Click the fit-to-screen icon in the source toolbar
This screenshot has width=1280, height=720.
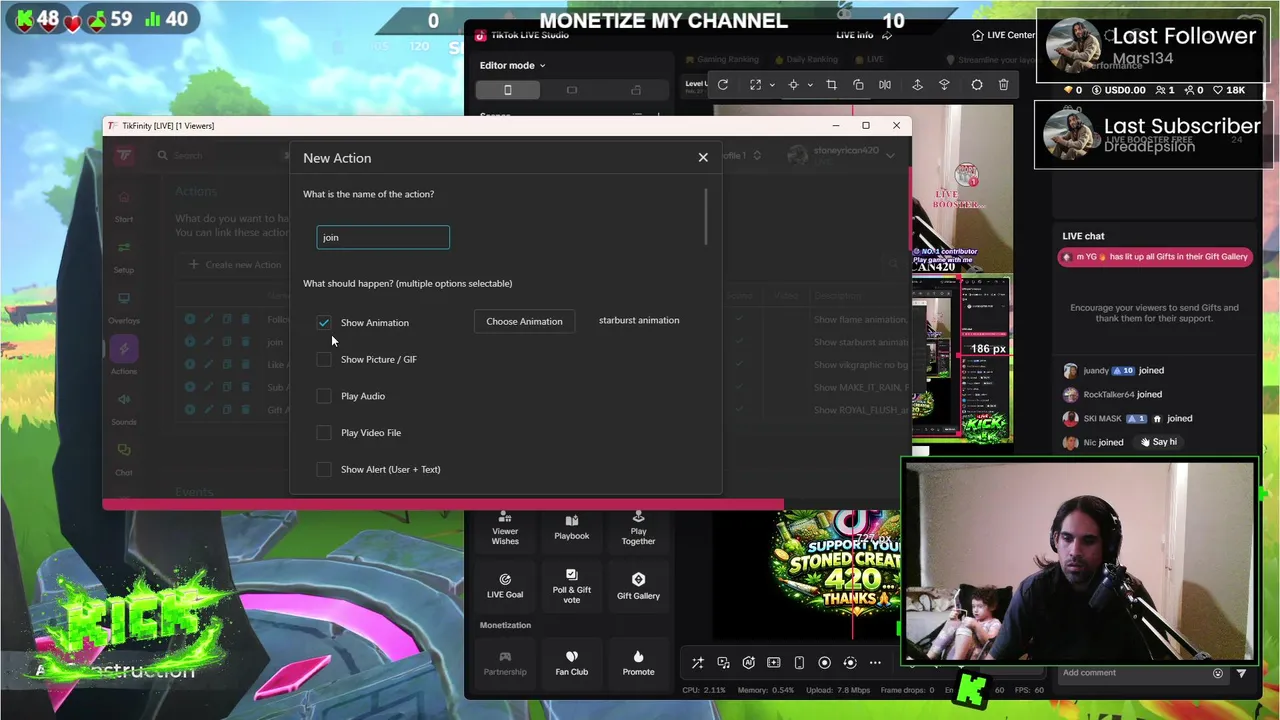755,85
